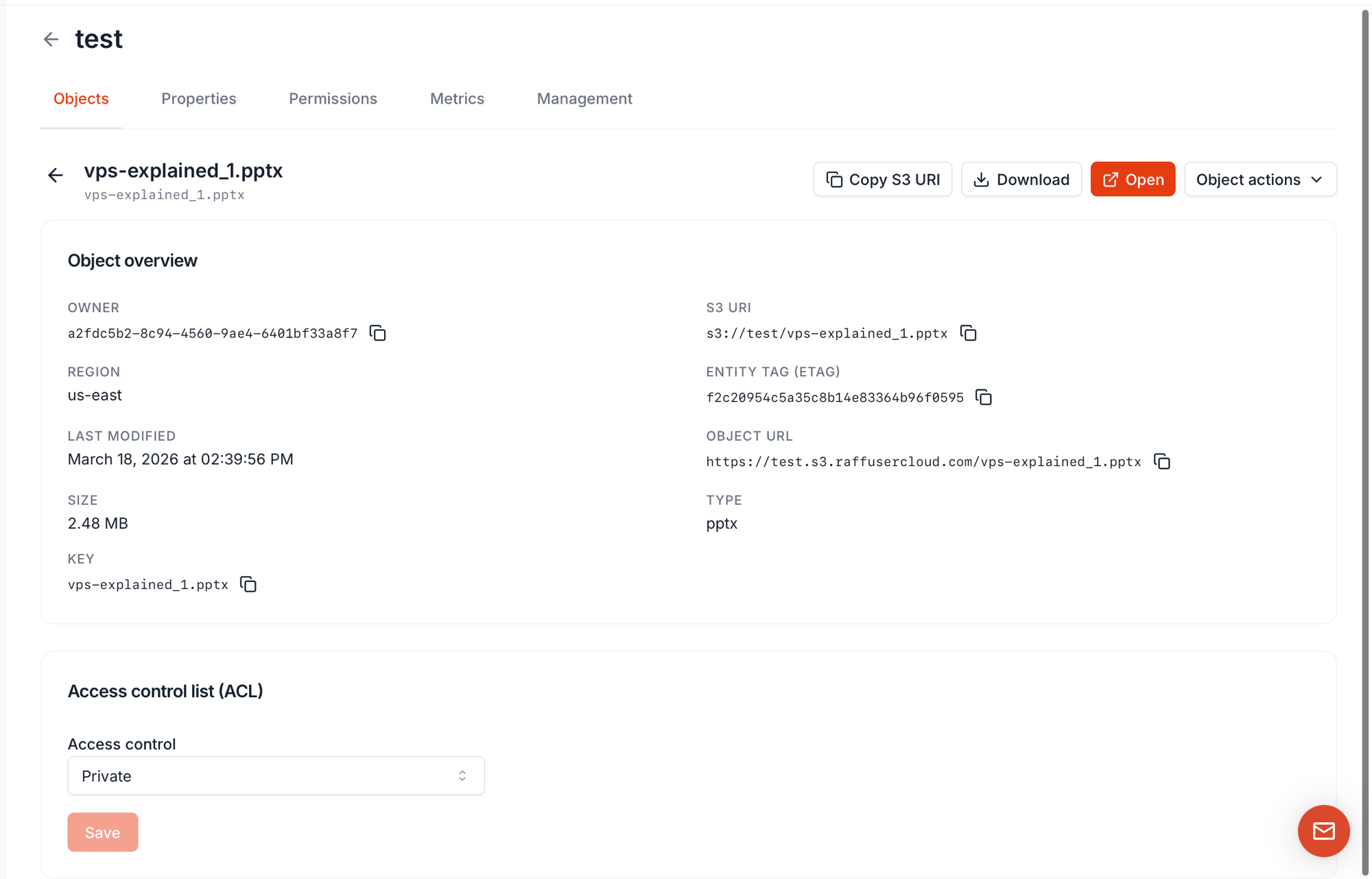Click the Access control list (ACL) heading
This screenshot has height=879, width=1372.
tap(165, 691)
